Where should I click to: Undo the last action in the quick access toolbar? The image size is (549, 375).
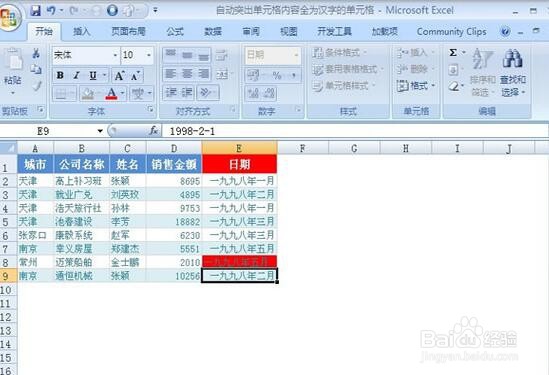pos(51,11)
